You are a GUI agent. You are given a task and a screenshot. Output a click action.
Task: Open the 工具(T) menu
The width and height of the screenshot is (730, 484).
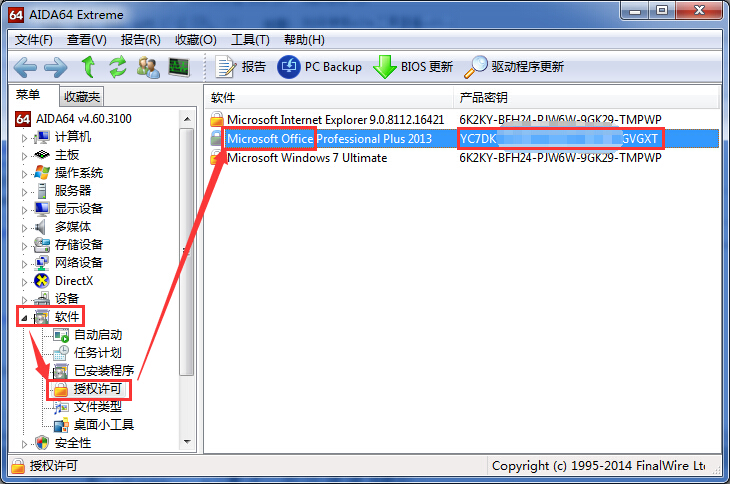[x=250, y=40]
